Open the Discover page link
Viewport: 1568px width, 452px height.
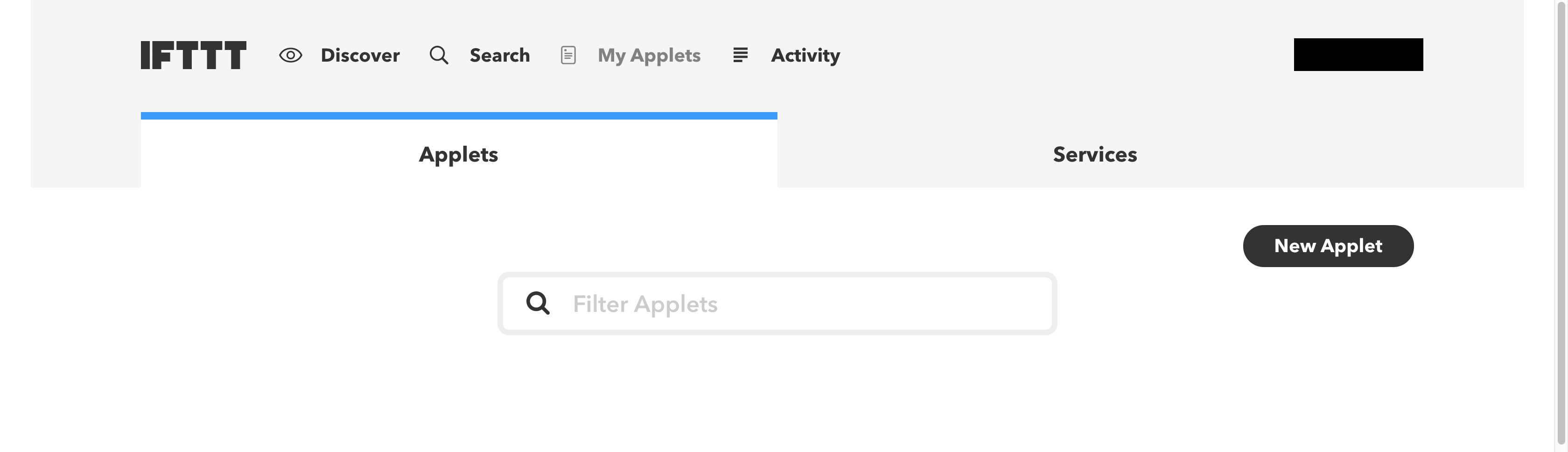pyautogui.click(x=360, y=56)
